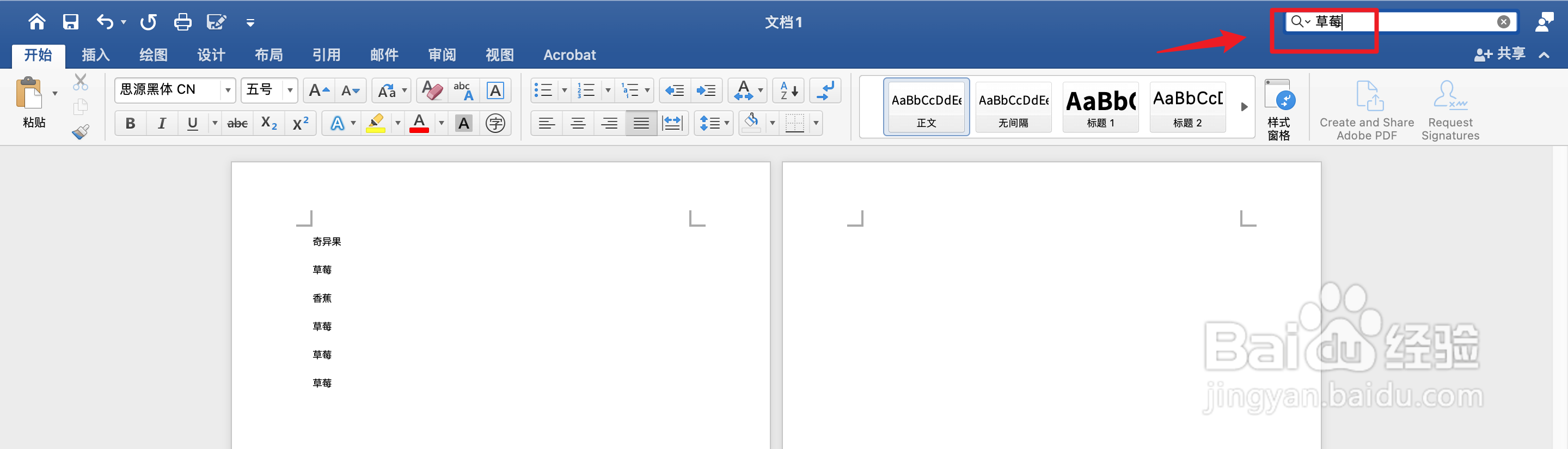Apply yellow highlight color

(x=376, y=124)
